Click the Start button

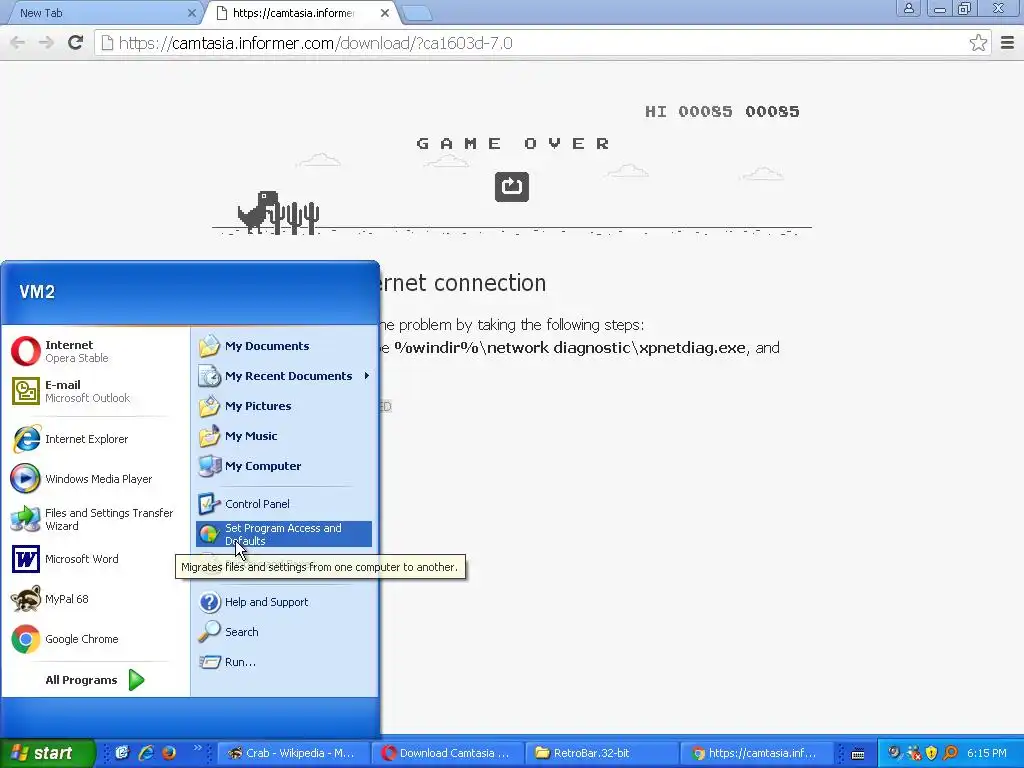click(46, 753)
